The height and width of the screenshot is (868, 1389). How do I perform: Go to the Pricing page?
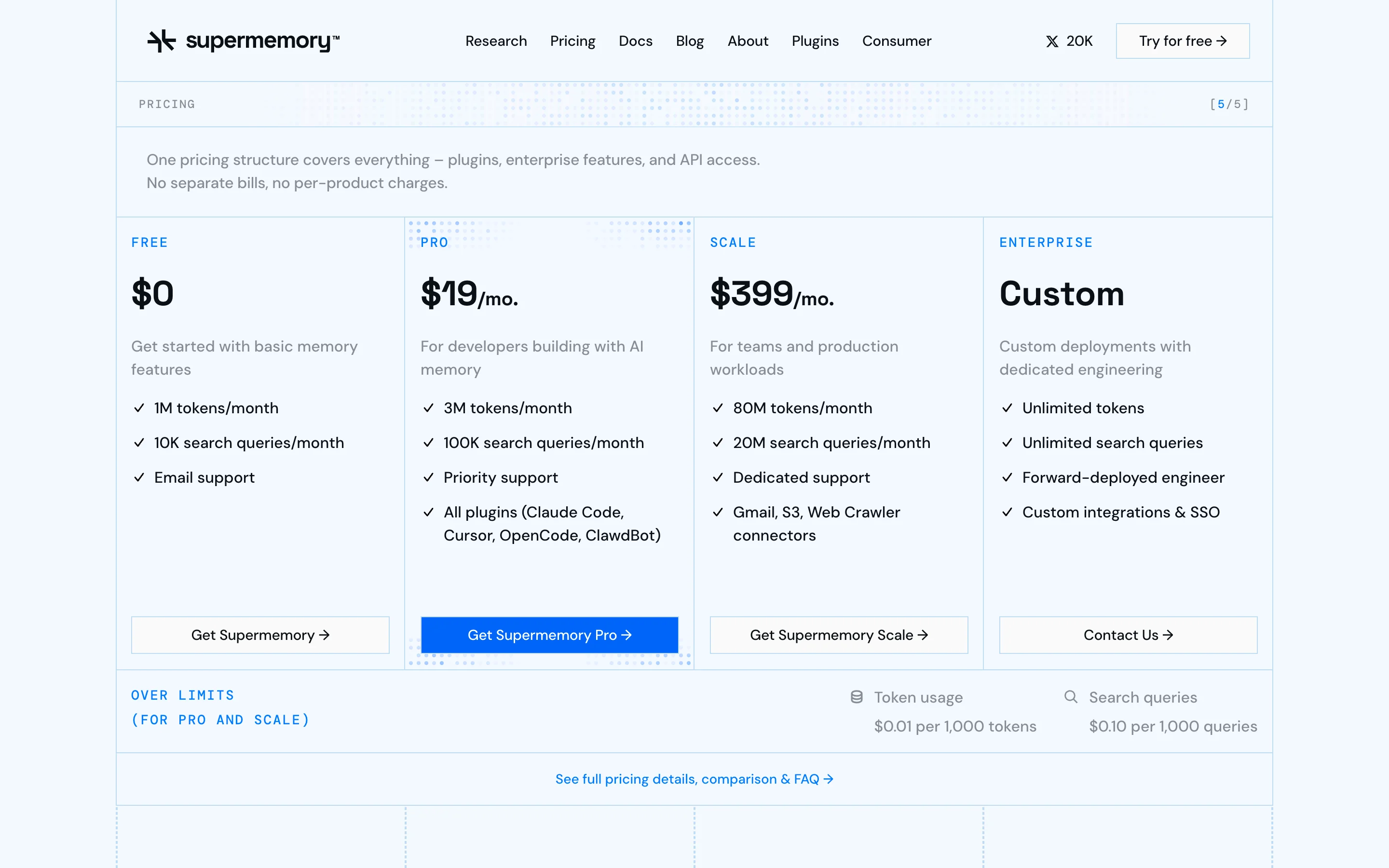(x=572, y=41)
